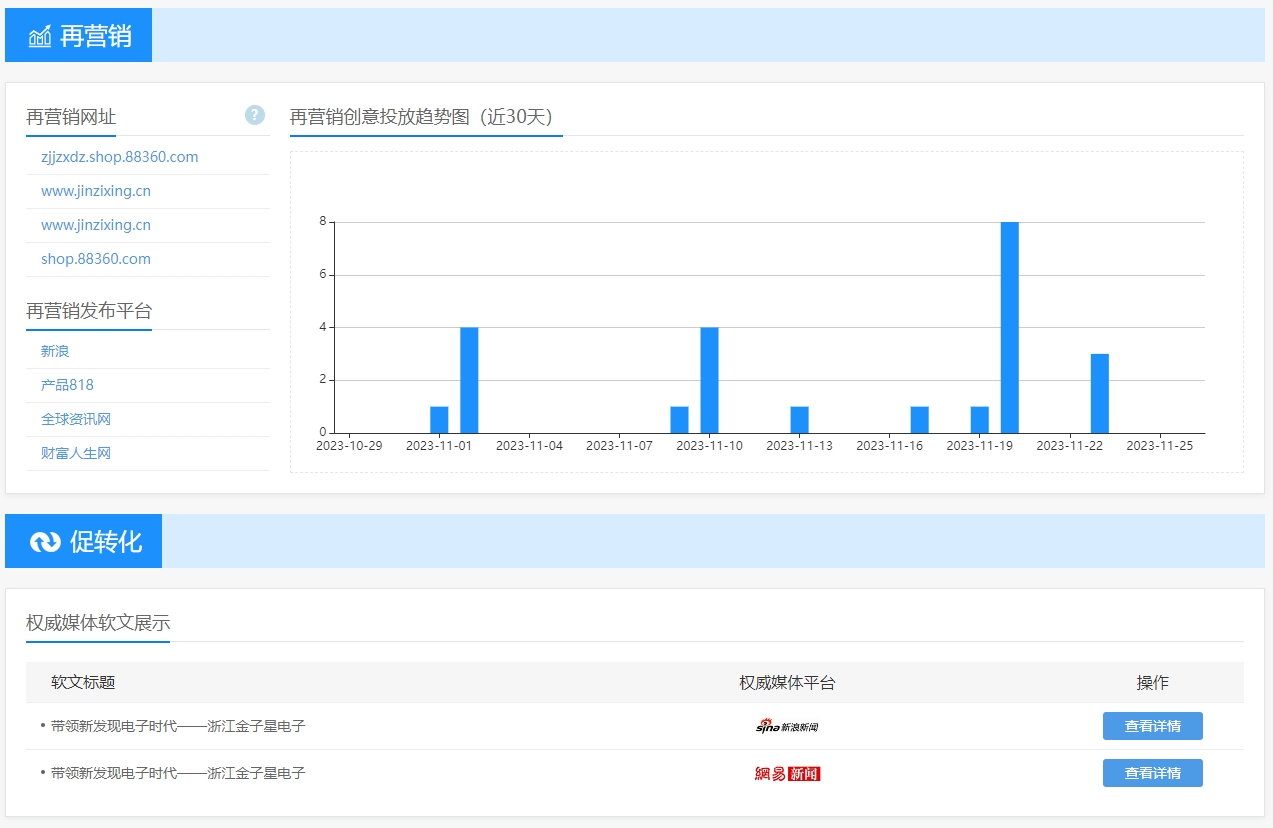The width and height of the screenshot is (1273, 828).
Task: Select the 权威媒体软文展示 tab heading
Action: click(98, 622)
